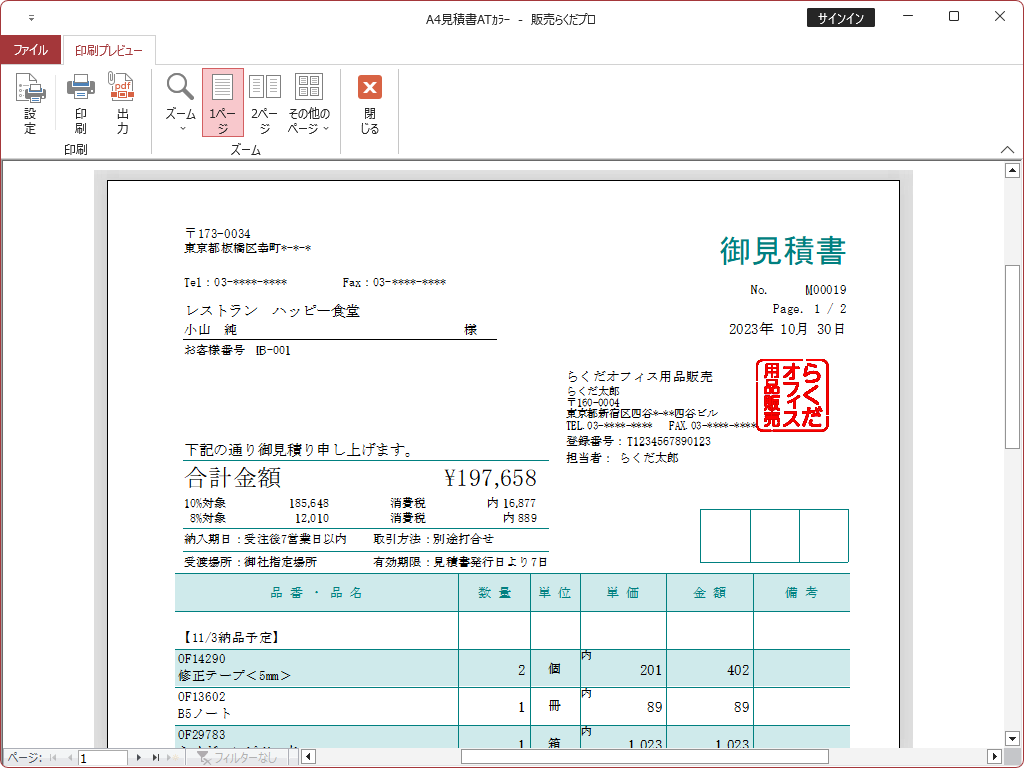Click the red company stamp seal

[x=792, y=395]
